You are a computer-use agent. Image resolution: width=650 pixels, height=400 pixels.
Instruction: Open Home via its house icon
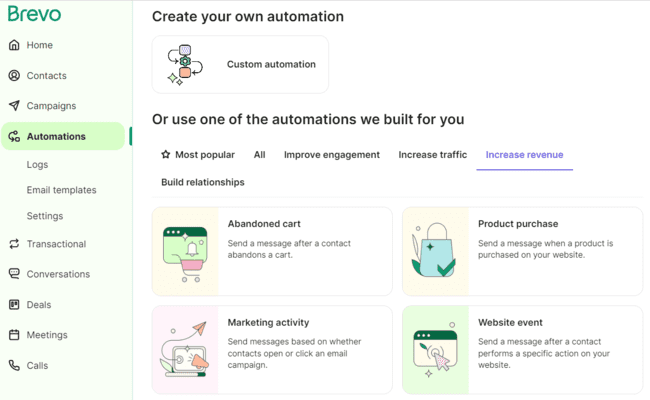click(x=14, y=45)
